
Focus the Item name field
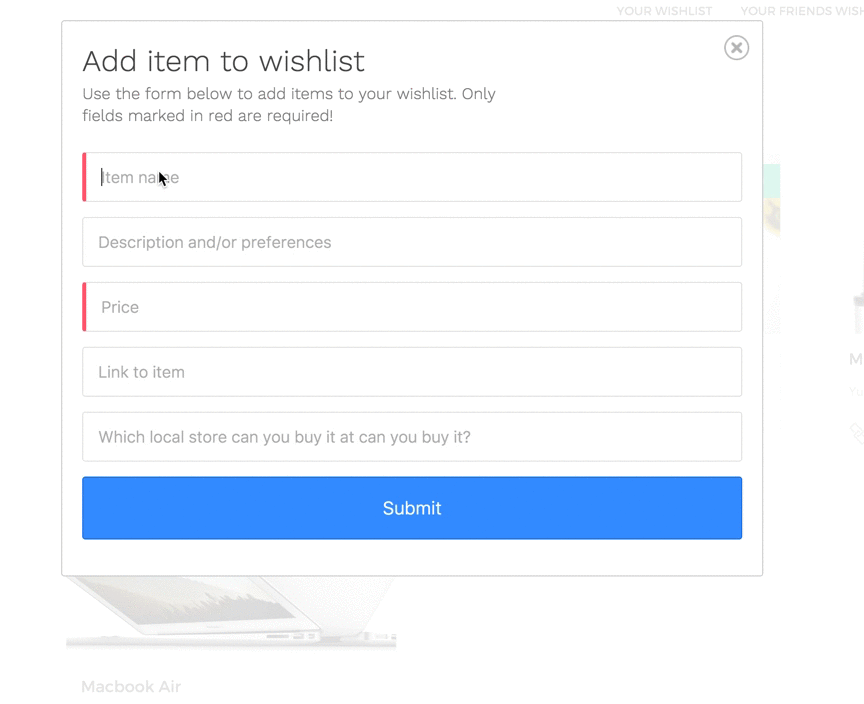(x=414, y=177)
